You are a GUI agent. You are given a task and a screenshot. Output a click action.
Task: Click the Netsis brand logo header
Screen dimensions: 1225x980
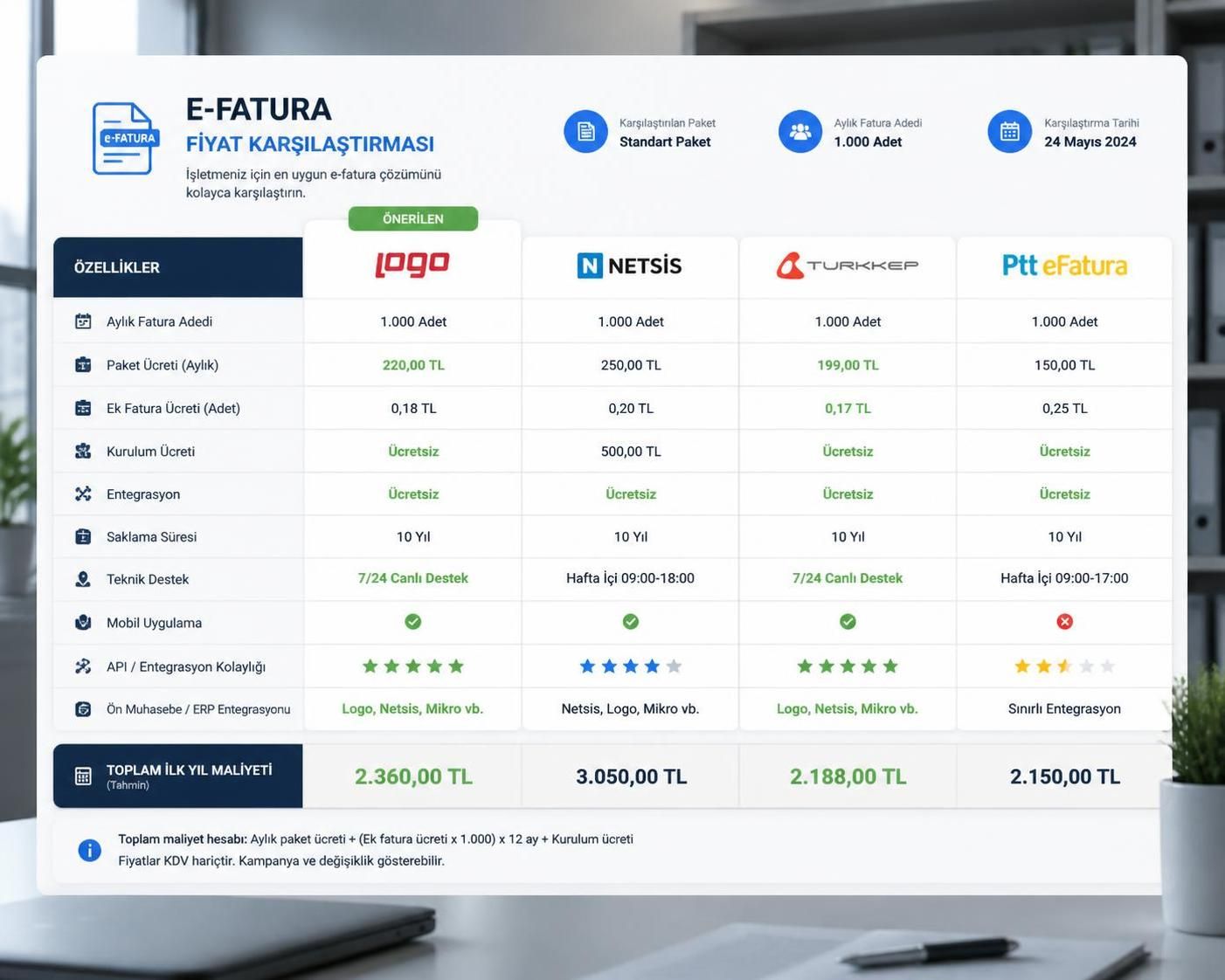tap(629, 266)
